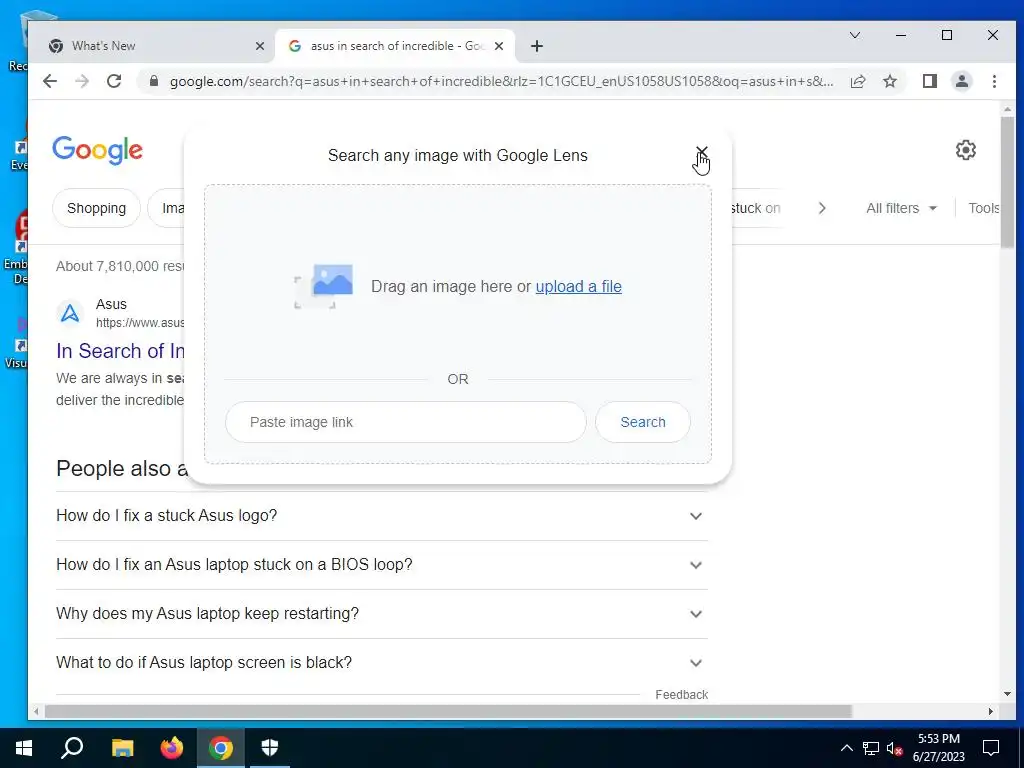Switch to the What's New tab

[152, 46]
